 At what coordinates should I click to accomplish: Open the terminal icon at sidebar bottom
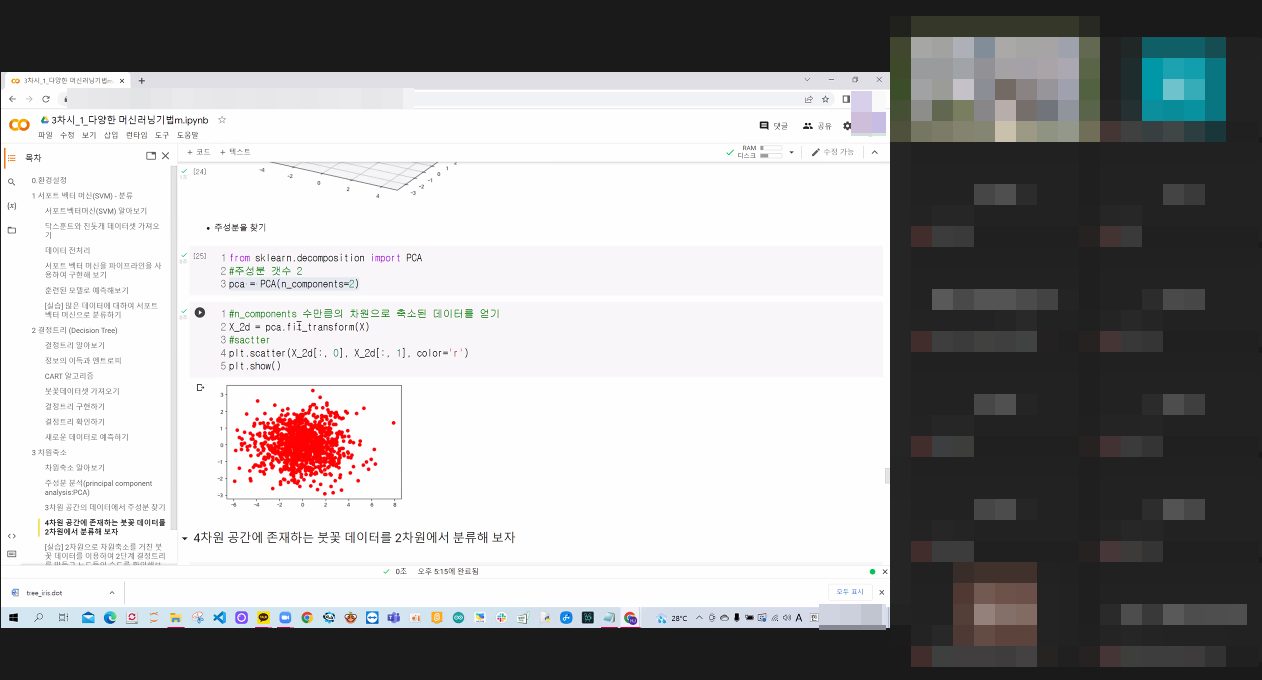point(11,553)
